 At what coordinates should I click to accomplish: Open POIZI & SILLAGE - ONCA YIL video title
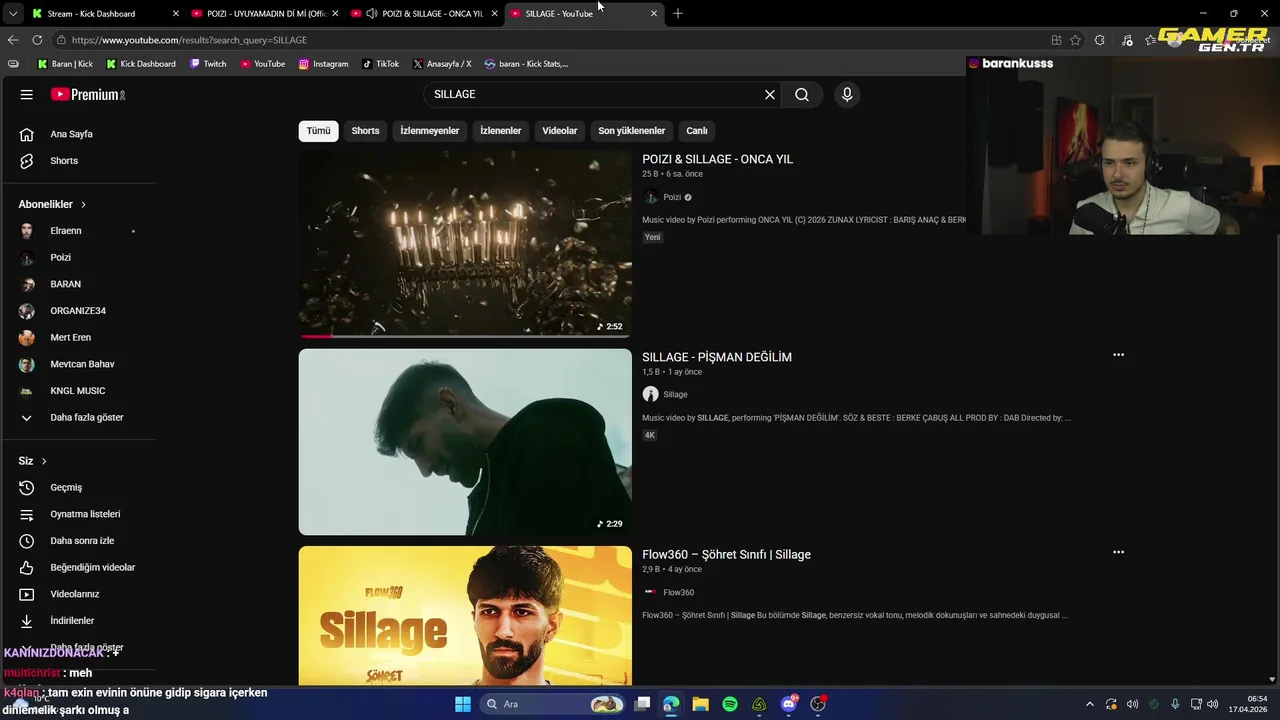[x=717, y=159]
